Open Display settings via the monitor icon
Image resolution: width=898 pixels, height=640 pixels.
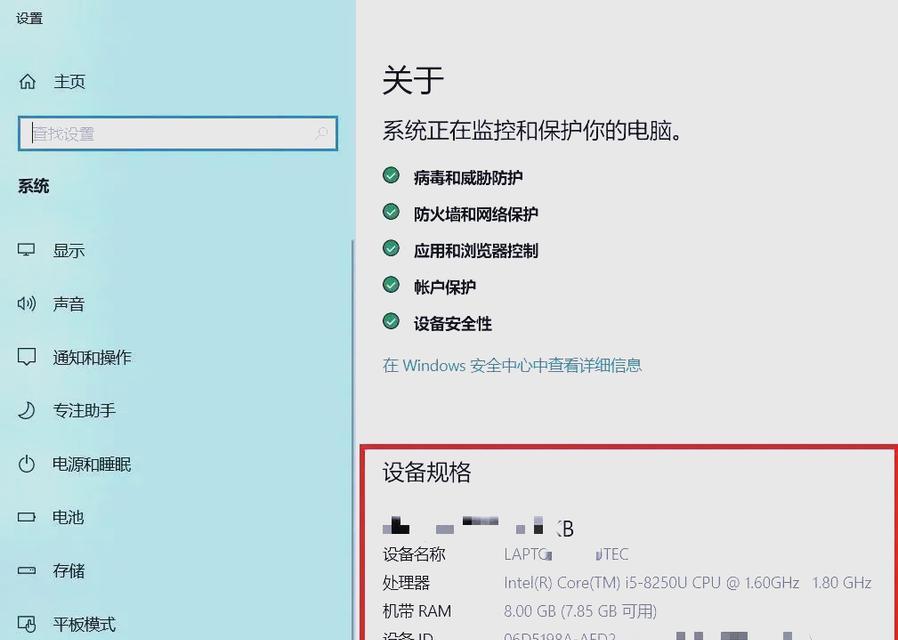click(x=27, y=251)
